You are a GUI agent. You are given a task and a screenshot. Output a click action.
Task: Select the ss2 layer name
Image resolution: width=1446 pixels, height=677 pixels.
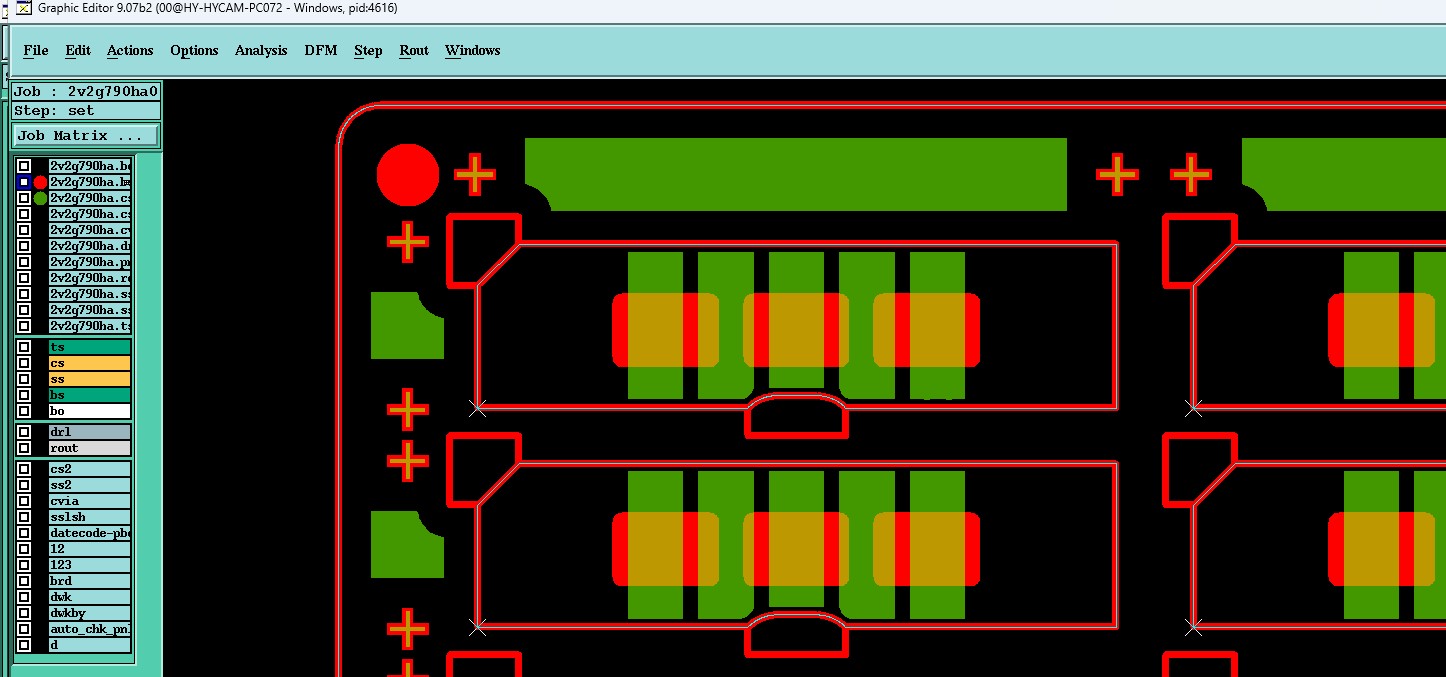point(89,485)
